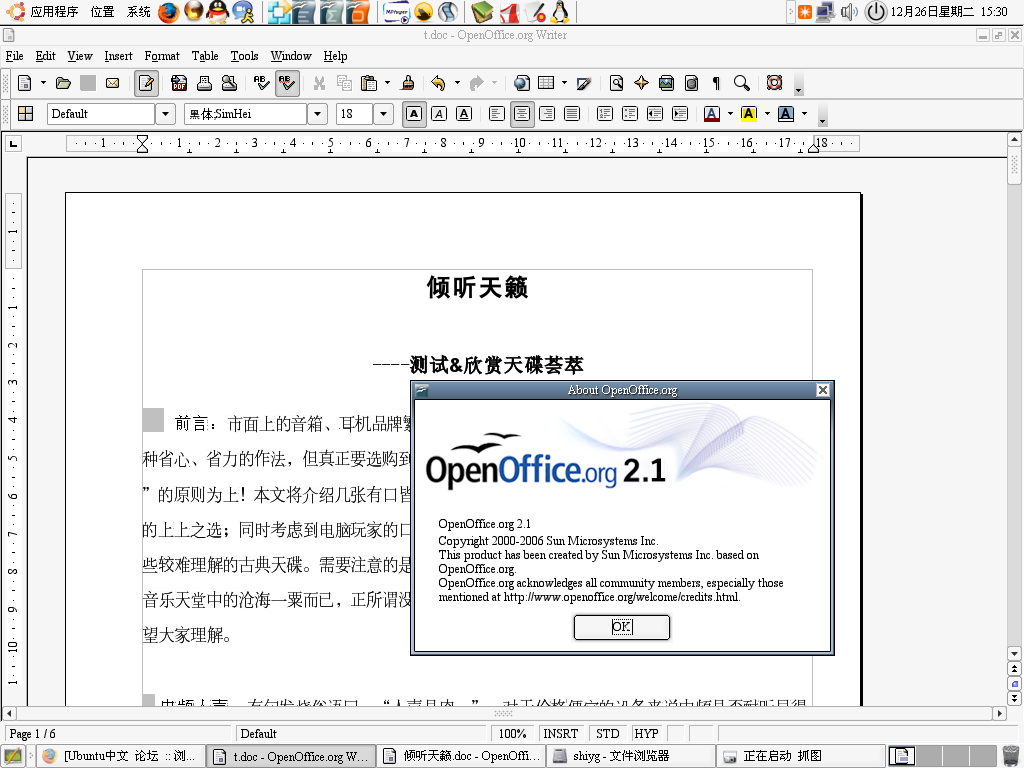
Task: Apply the paragraph Background Color
Action: 786,114
